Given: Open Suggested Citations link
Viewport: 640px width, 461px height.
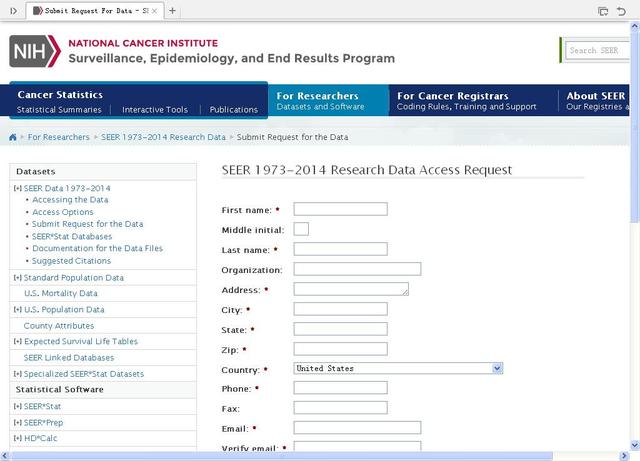Looking at the screenshot, I should coord(71,261).
